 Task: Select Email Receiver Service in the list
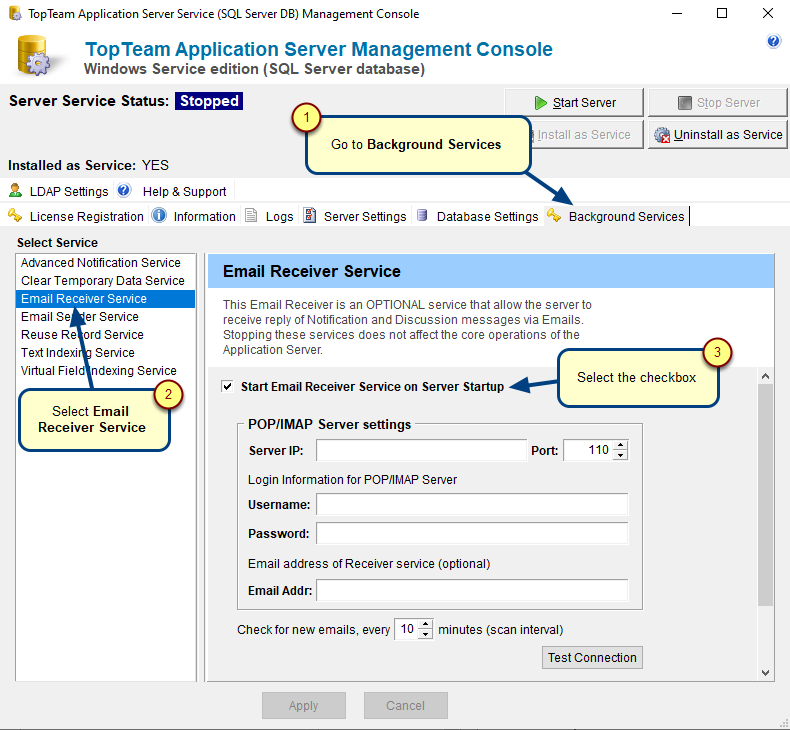[x=105, y=299]
